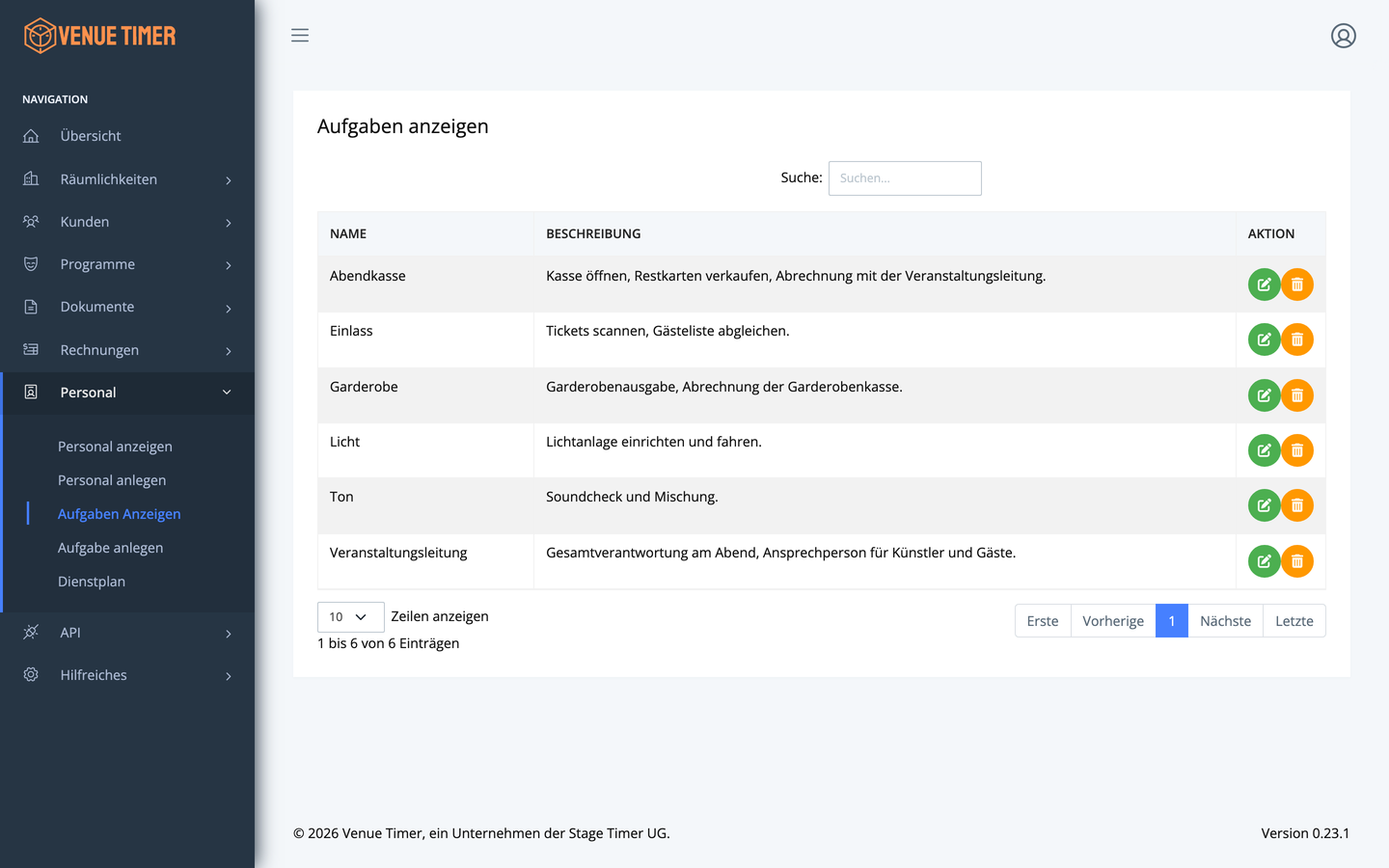
Task: Collapse the Personal menu chevron
Action: pyautogui.click(x=227, y=393)
